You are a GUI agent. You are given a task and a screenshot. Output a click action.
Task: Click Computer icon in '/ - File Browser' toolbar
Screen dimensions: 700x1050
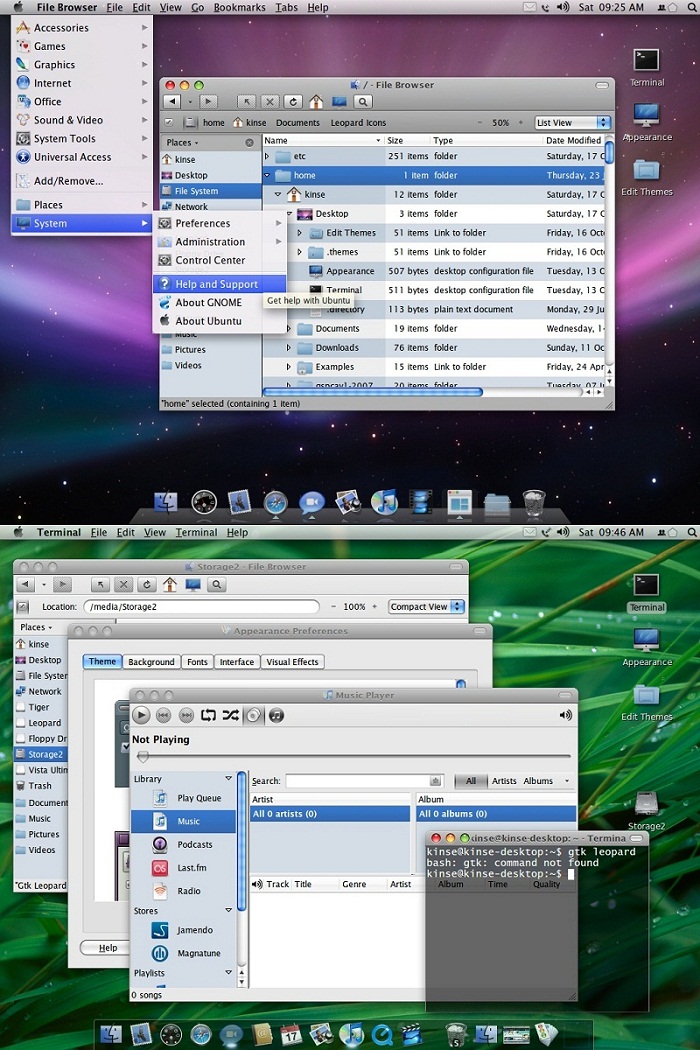(339, 102)
